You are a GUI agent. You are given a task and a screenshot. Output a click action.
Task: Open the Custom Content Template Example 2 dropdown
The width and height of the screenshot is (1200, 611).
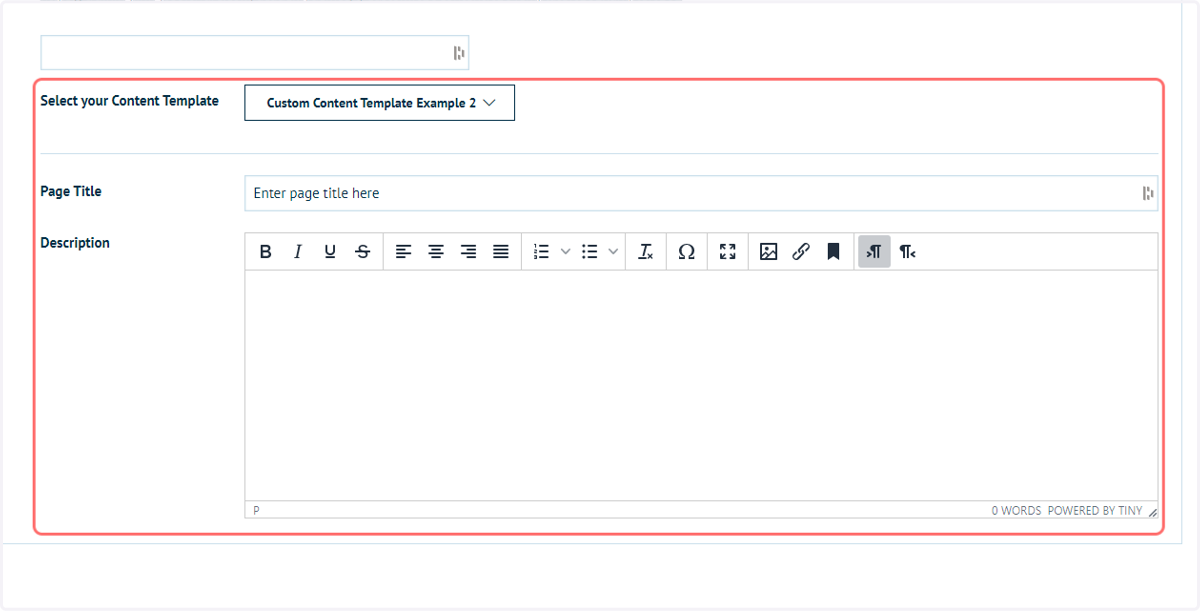380,103
